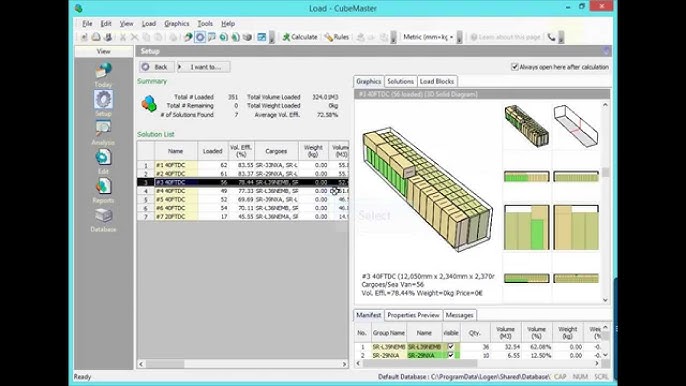Click the Reports toolbar icon
This screenshot has width=686, height=386.
235,37
